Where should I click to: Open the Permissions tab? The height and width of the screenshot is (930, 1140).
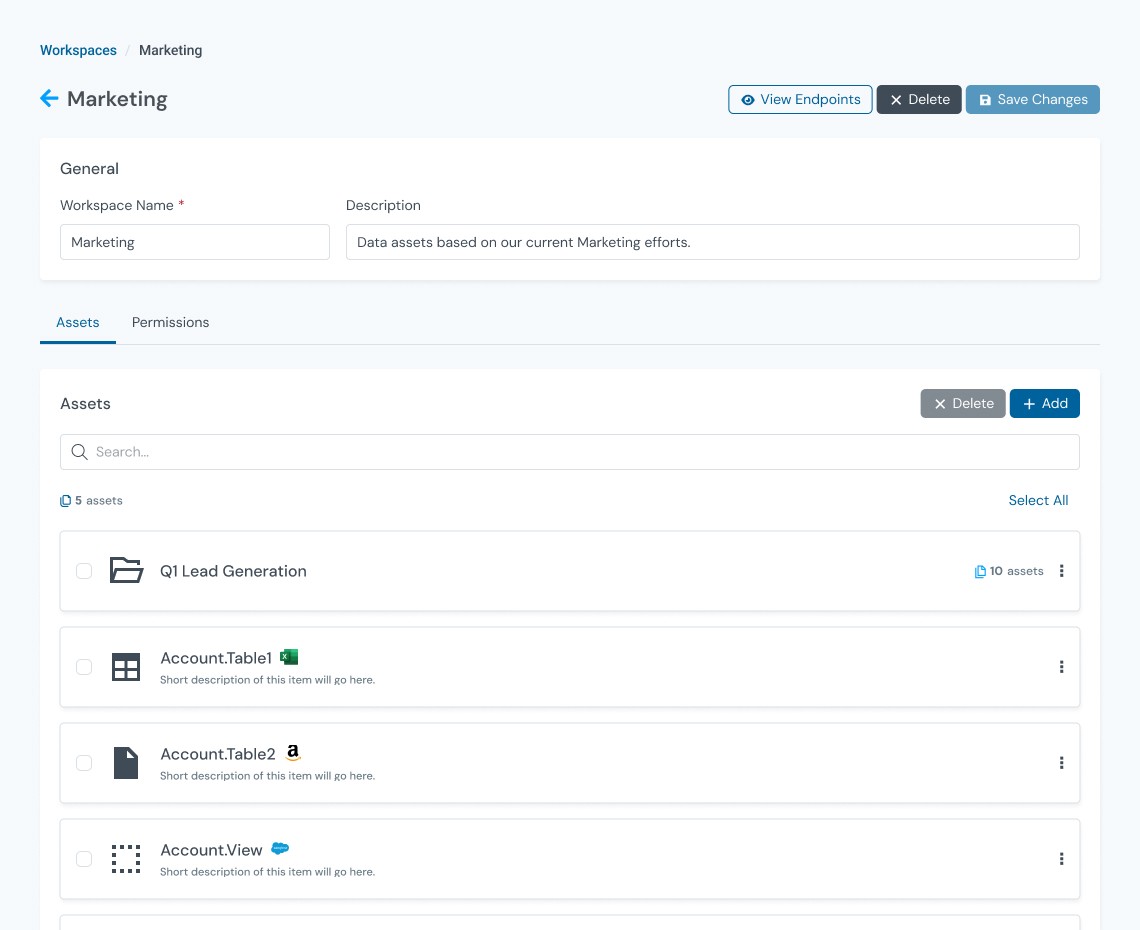pyautogui.click(x=170, y=322)
